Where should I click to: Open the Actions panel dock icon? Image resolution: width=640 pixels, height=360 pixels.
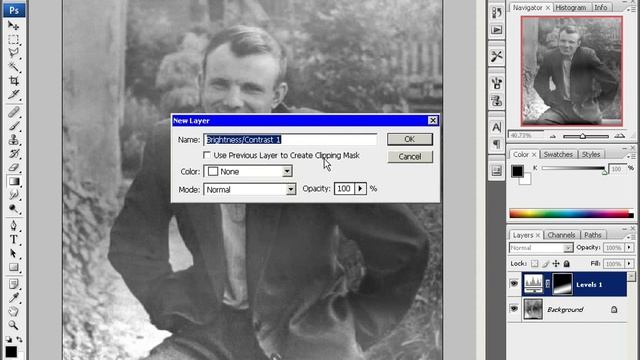click(496, 30)
